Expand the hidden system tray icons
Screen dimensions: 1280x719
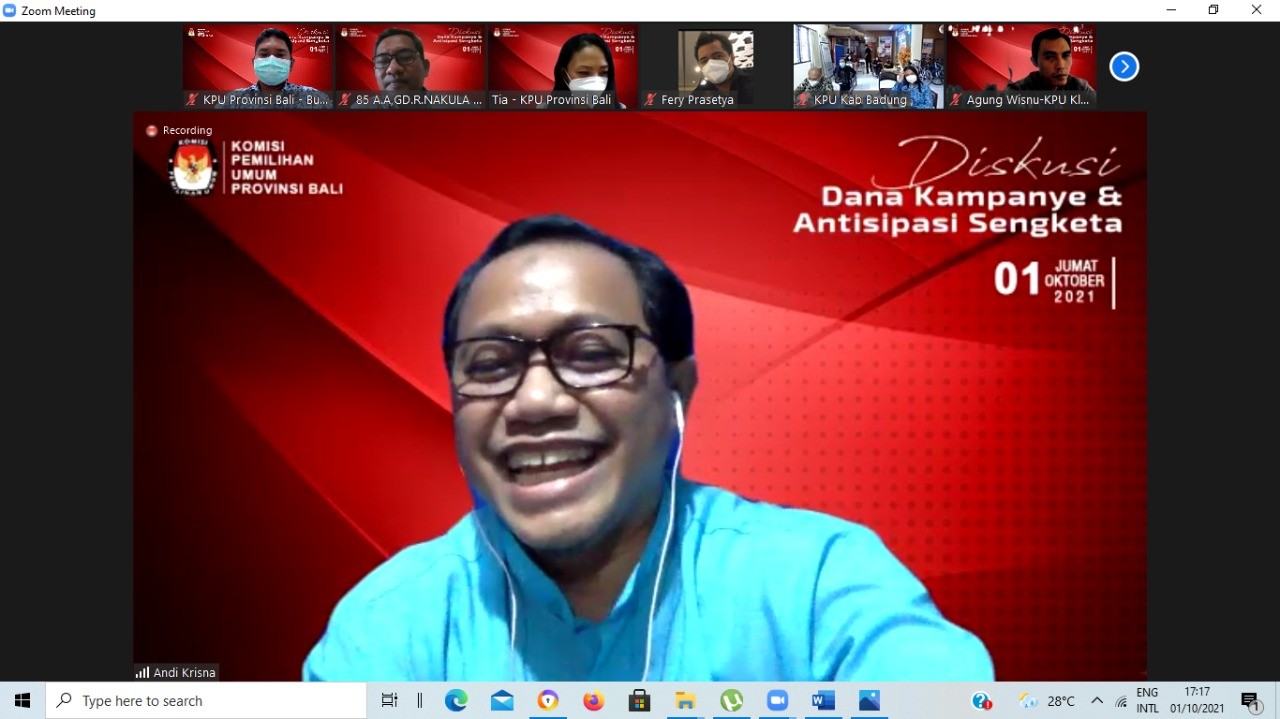1097,701
